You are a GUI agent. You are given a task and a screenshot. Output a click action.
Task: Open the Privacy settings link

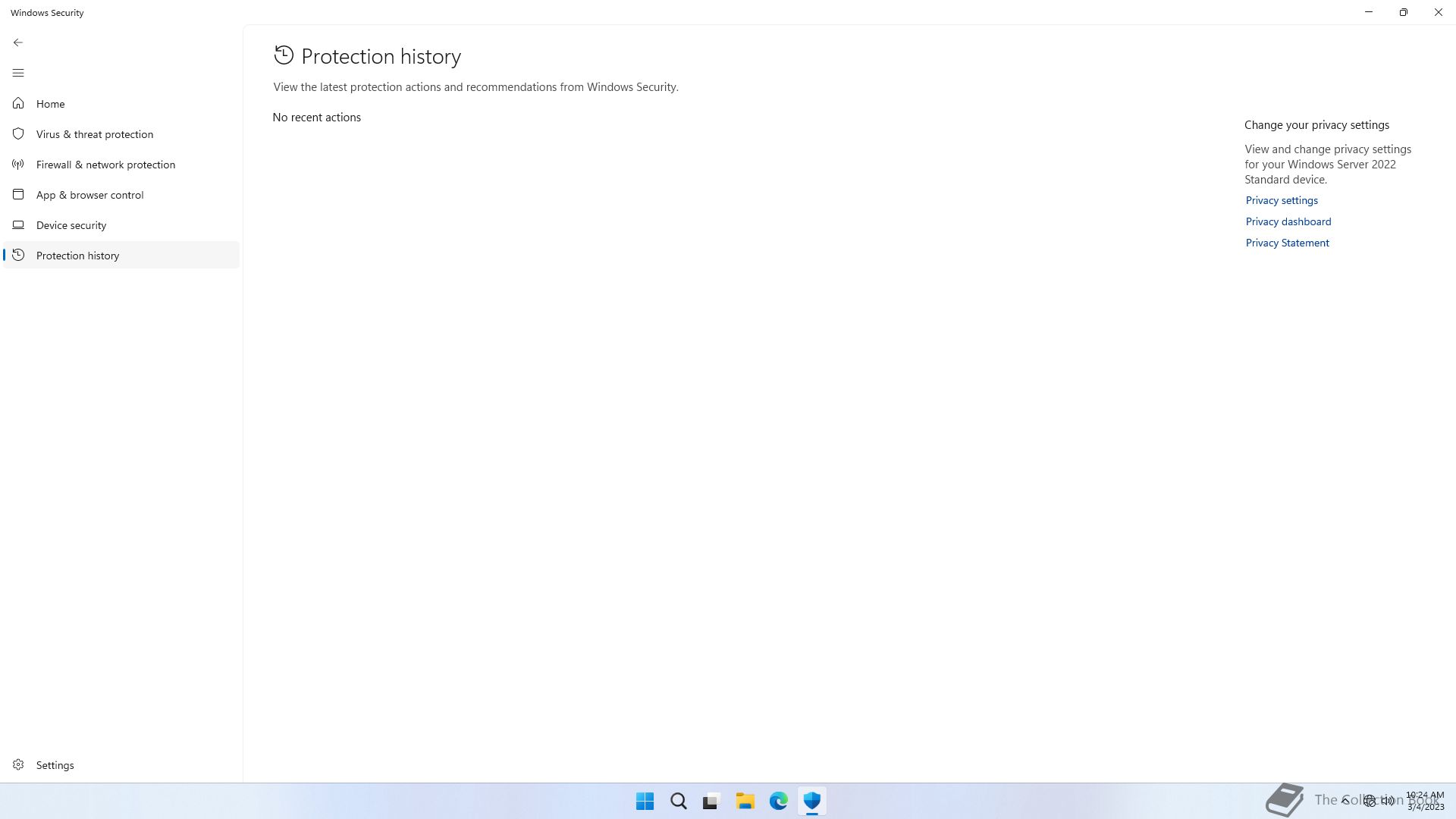[1282, 200]
